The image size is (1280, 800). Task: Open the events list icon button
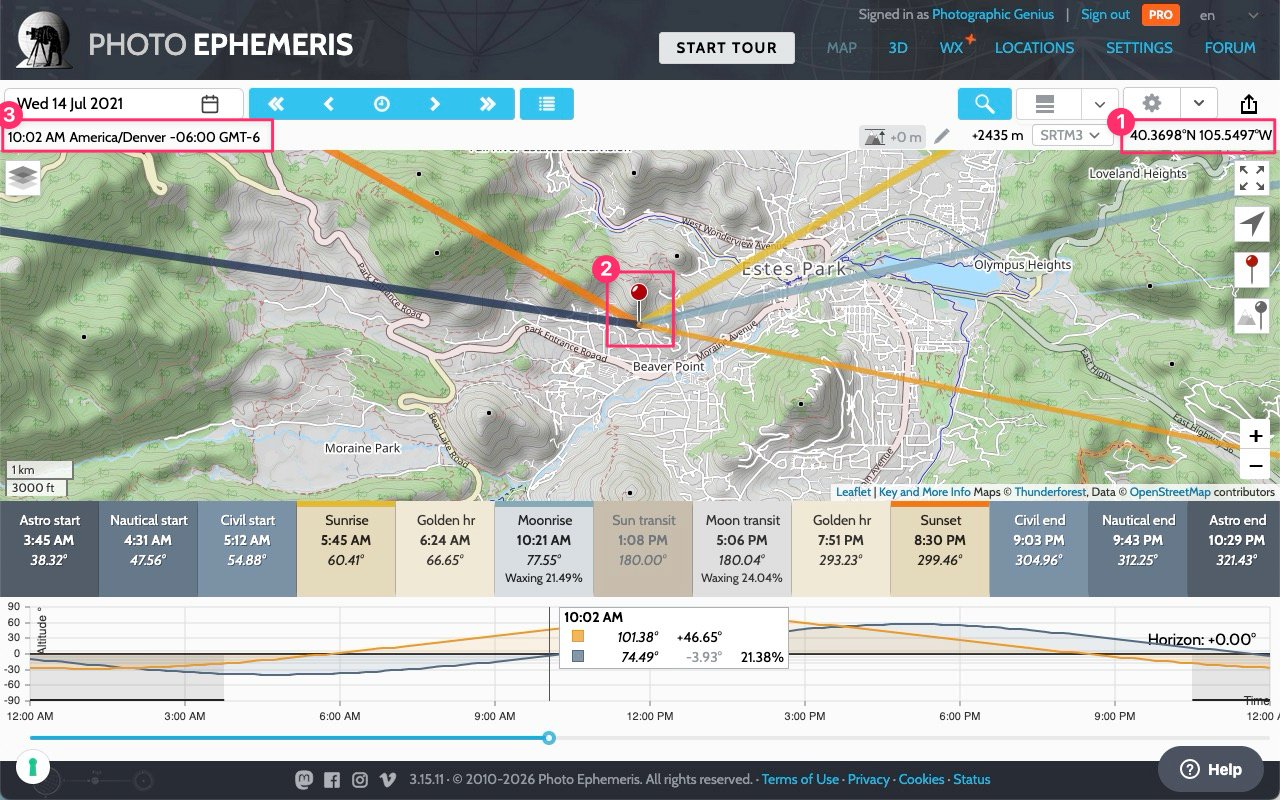coord(547,104)
